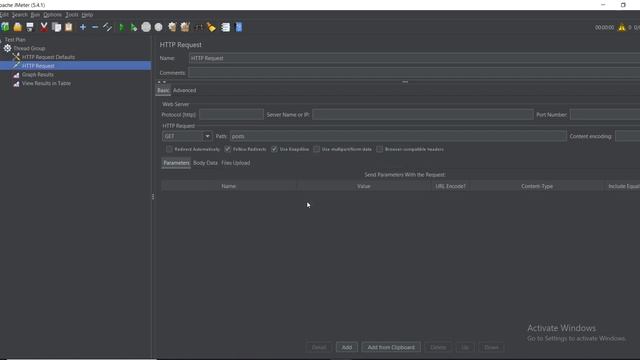Click the Content encoding field
Image resolution: width=640 pixels, height=360 pixels.
point(627,136)
